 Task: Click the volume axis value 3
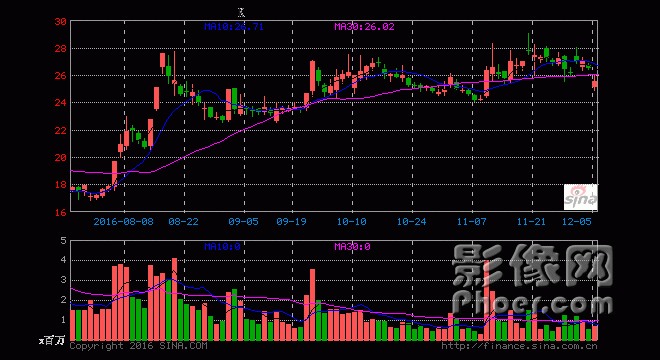point(64,280)
